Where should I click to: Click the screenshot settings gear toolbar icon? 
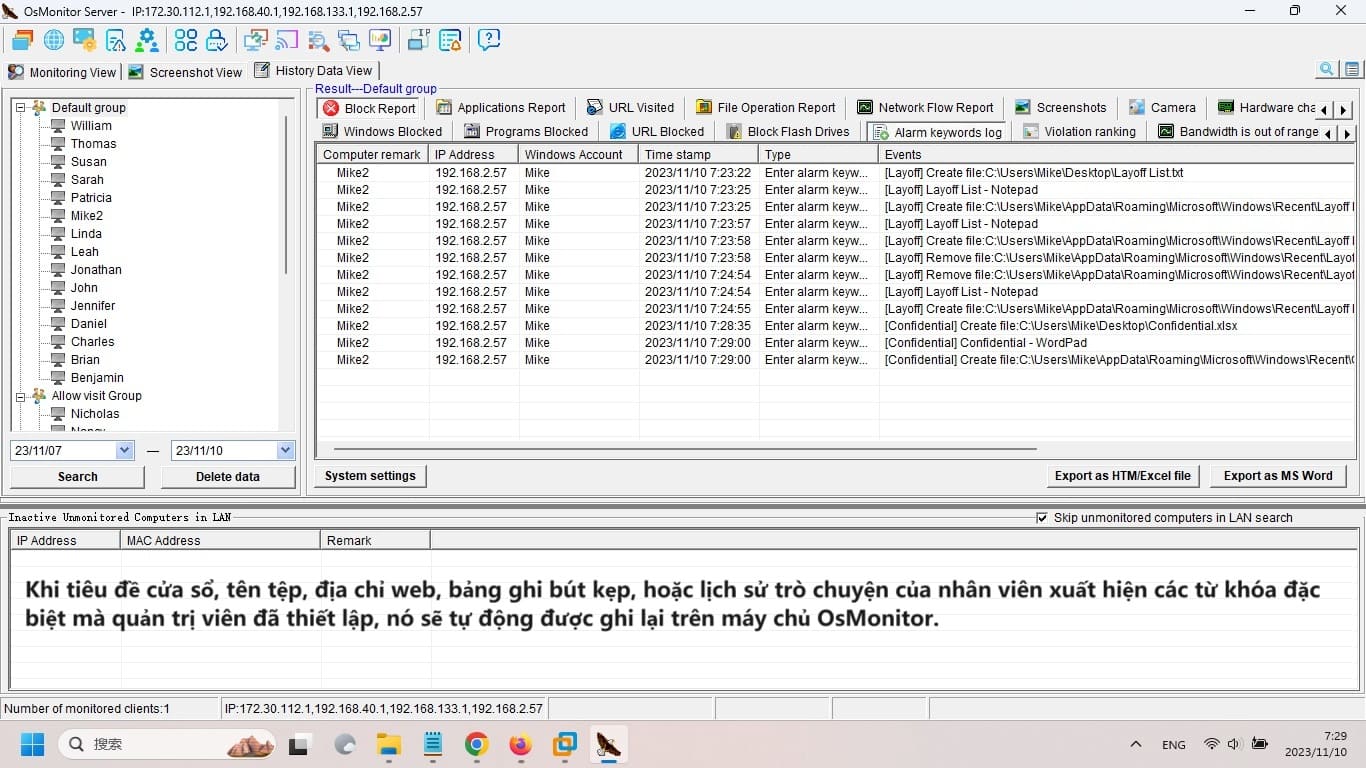point(85,40)
